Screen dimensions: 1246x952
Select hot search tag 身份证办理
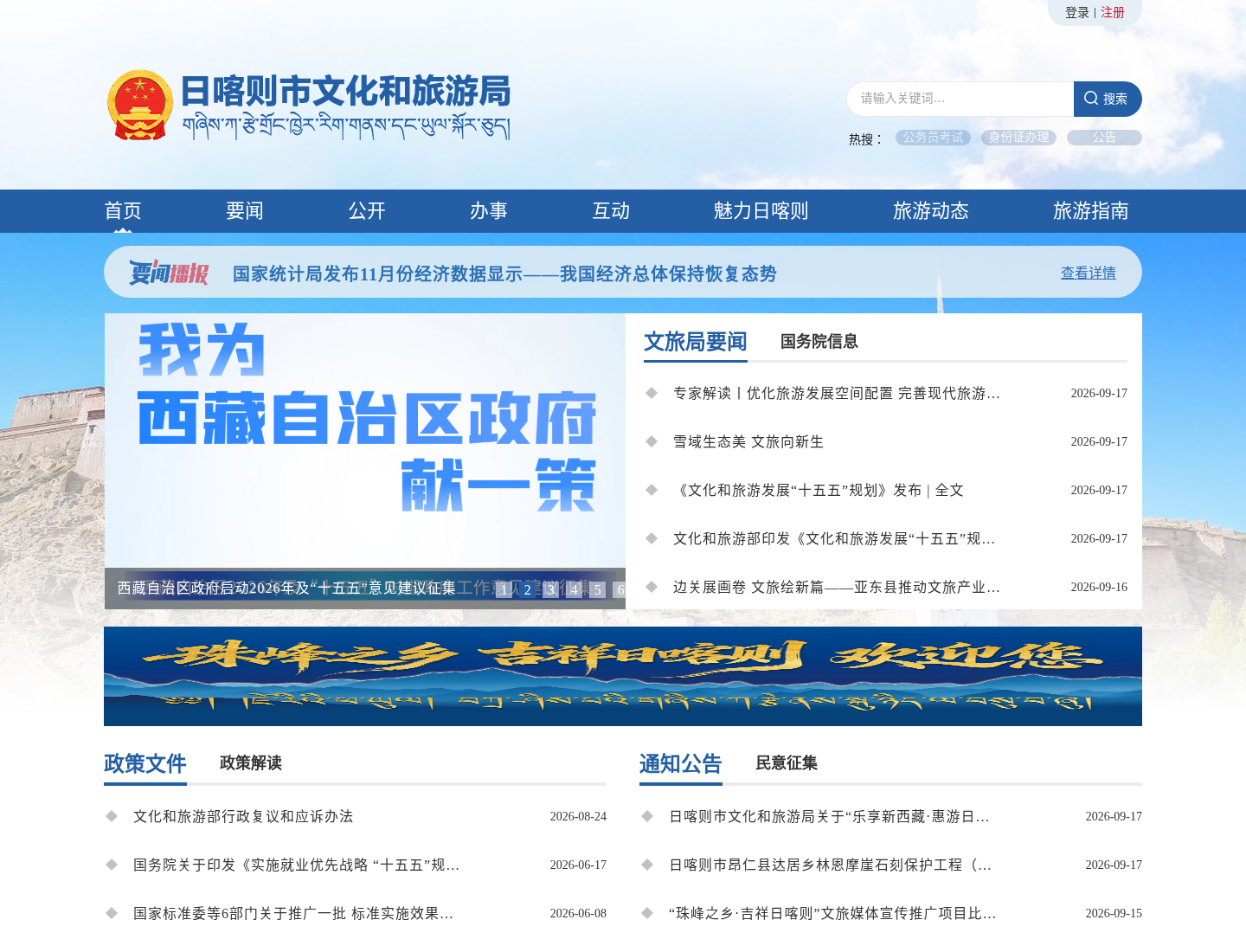tap(1018, 138)
